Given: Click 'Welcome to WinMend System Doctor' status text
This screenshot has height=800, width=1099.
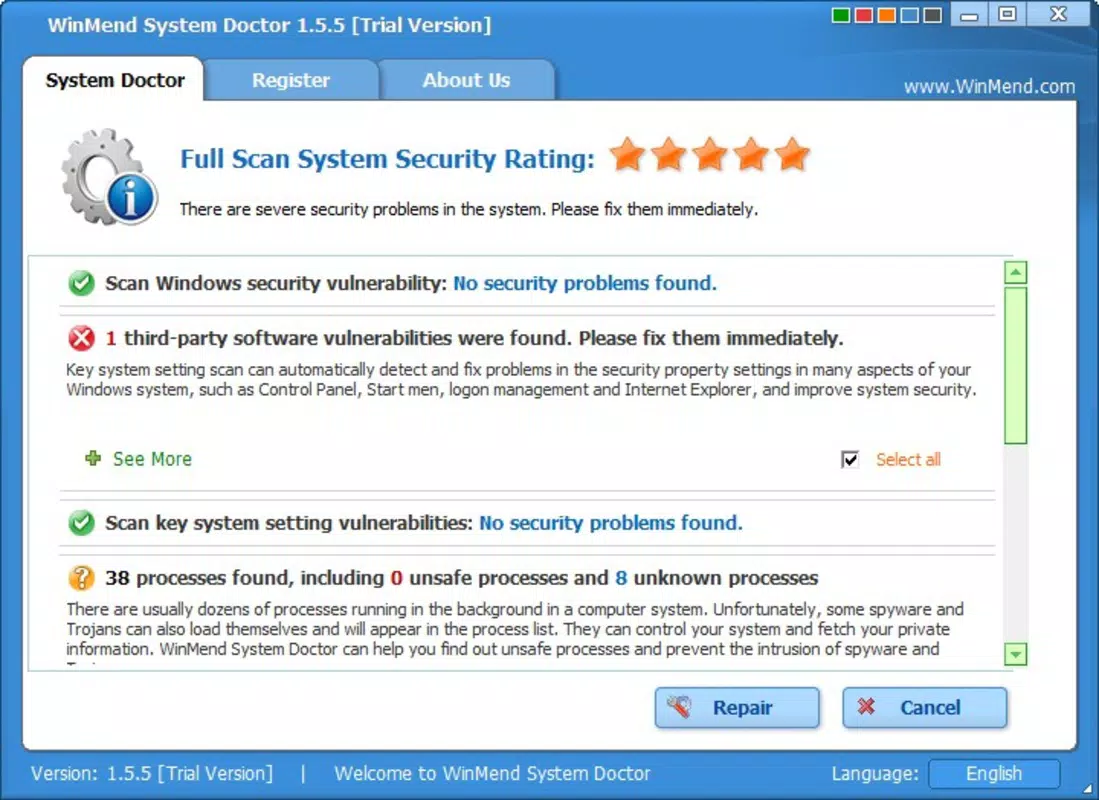Looking at the screenshot, I should pyautogui.click(x=492, y=773).
